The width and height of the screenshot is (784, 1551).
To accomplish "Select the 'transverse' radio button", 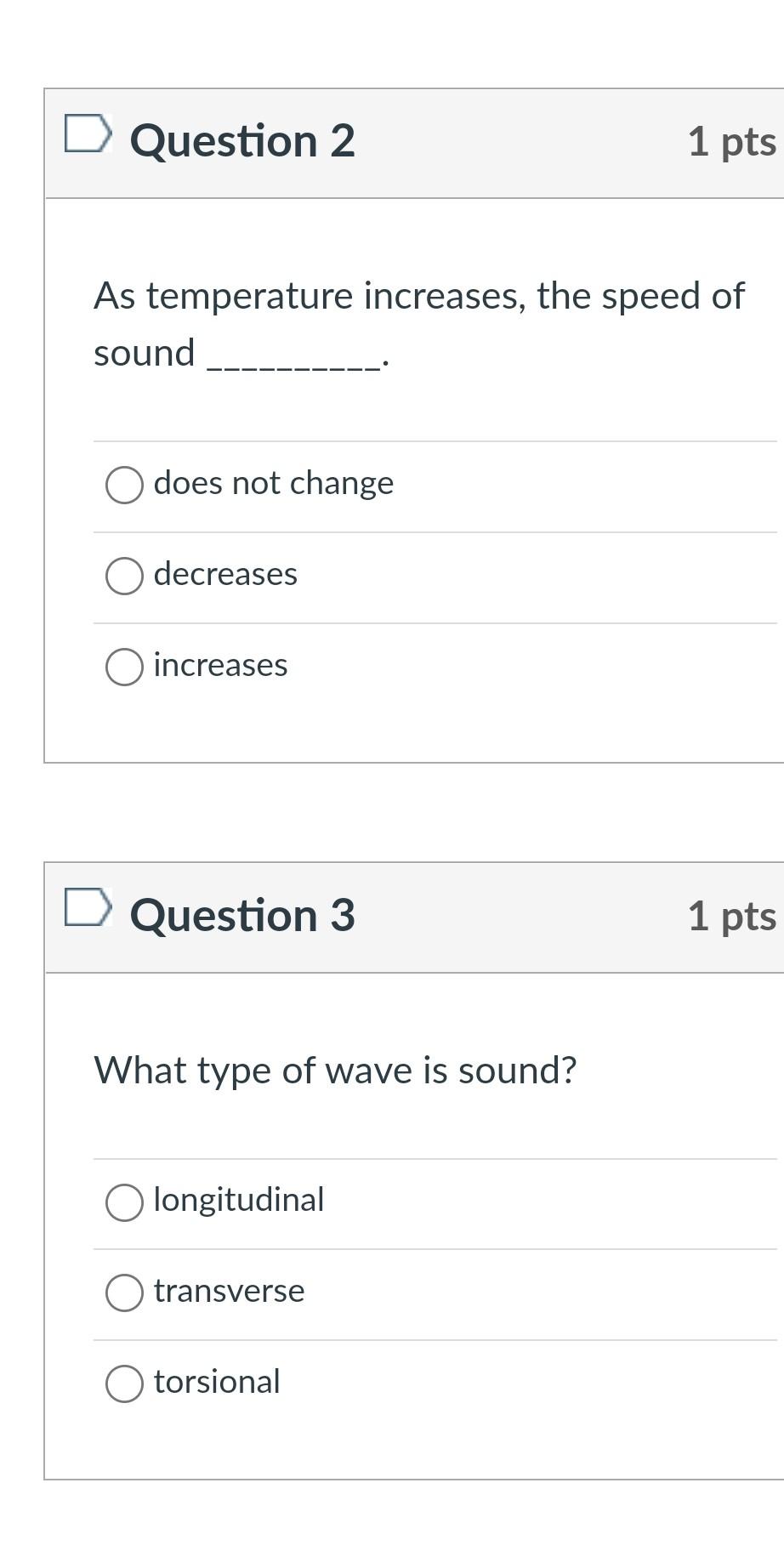I will tap(124, 1292).
